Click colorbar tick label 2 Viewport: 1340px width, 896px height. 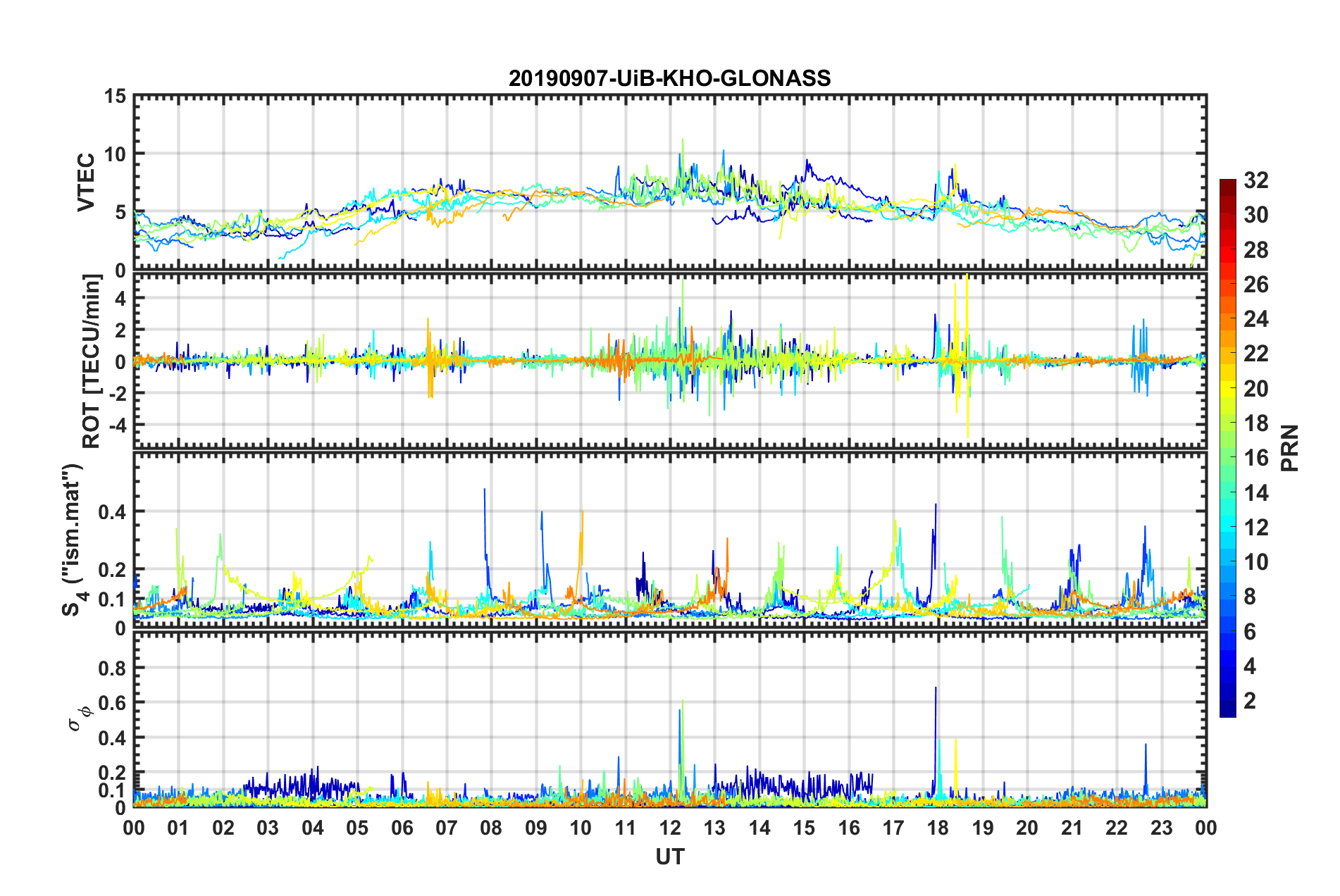coord(1250,700)
